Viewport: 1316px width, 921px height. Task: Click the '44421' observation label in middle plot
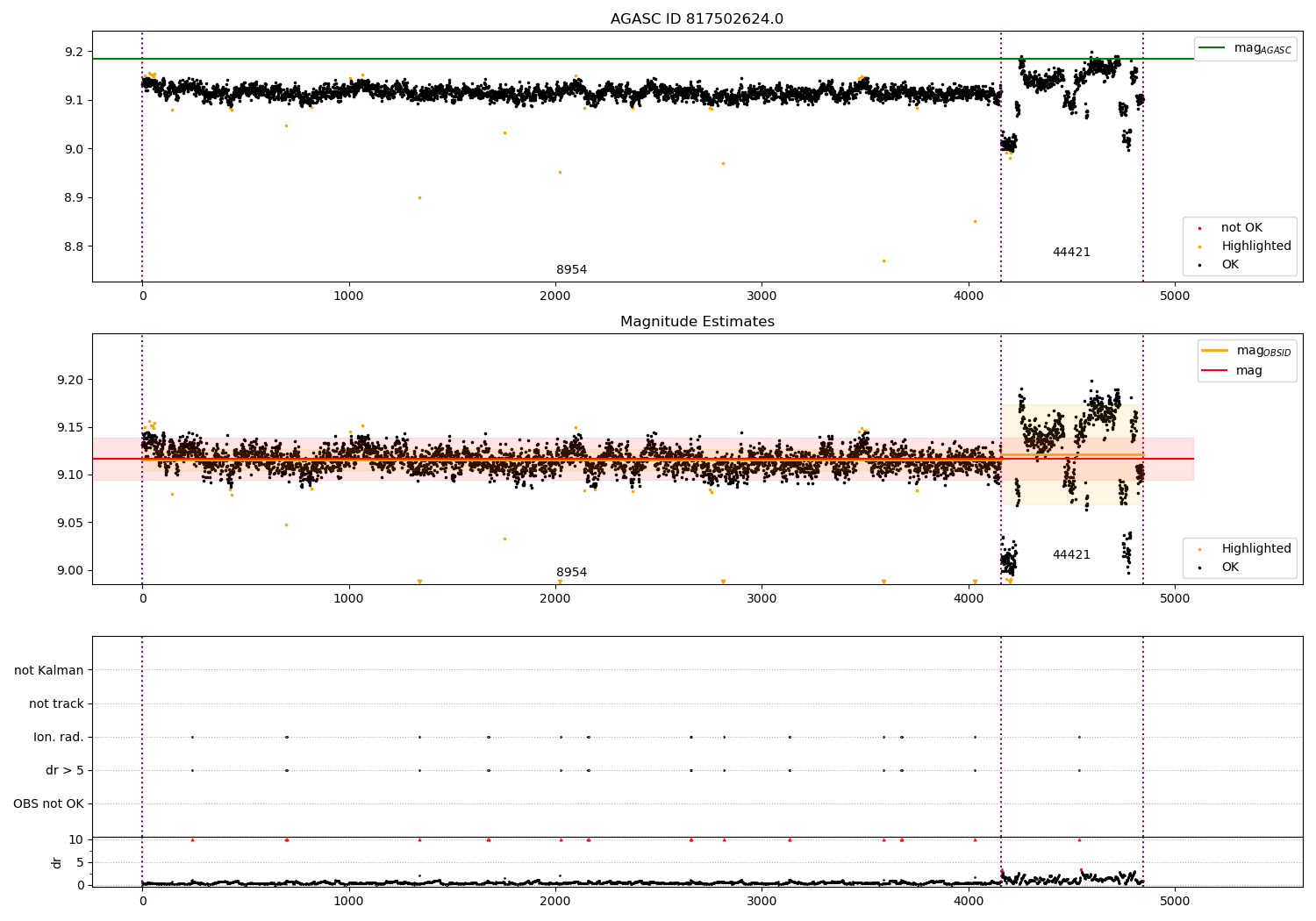coord(1071,555)
